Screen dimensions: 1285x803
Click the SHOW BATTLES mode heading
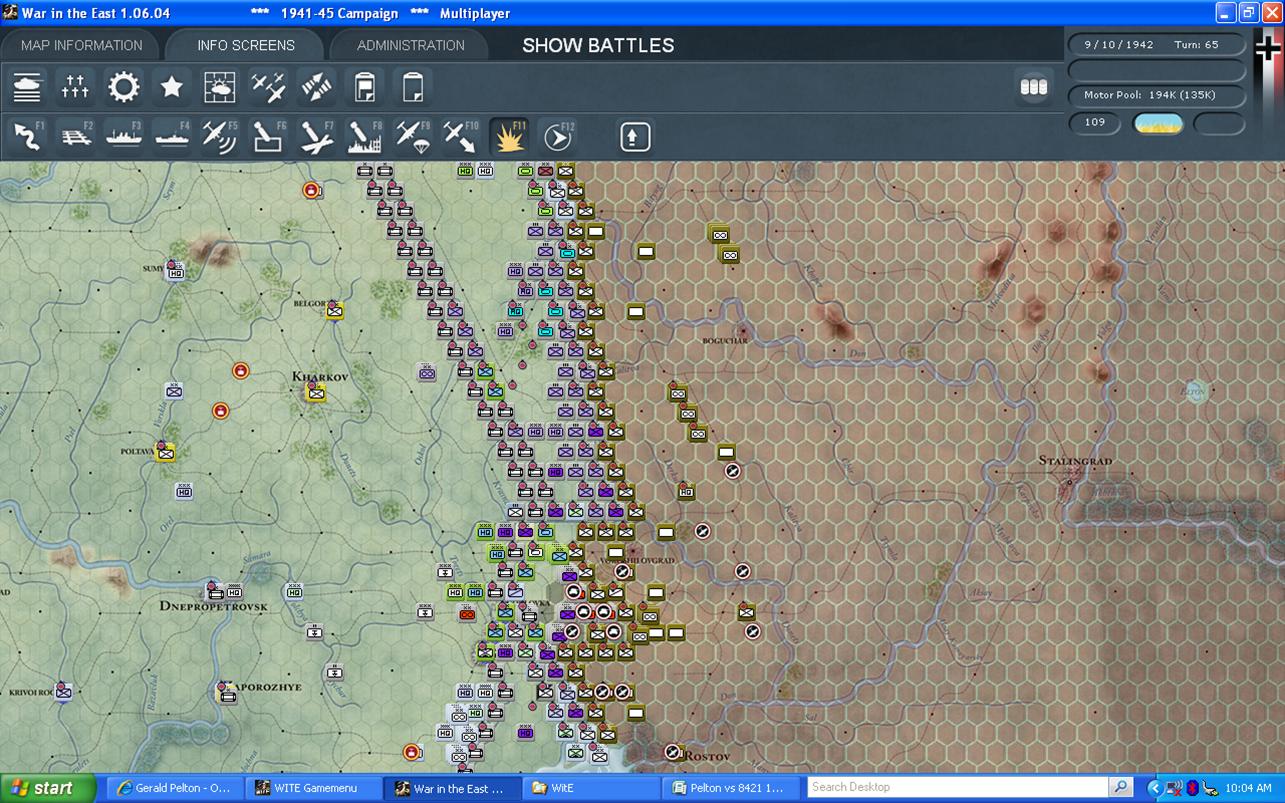598,46
